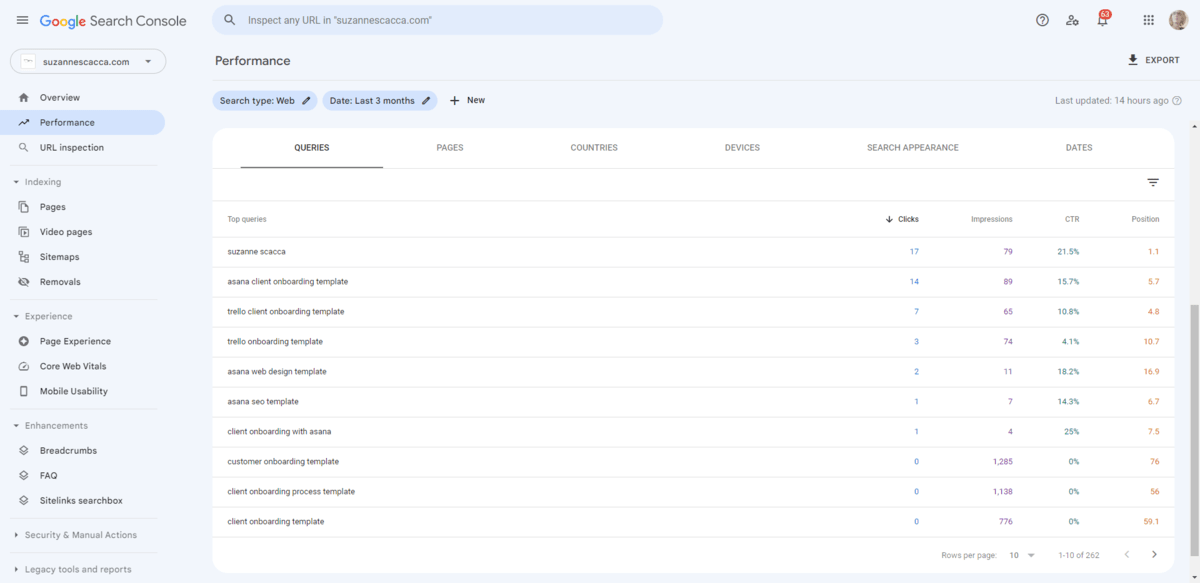Switch to the DEVICES tab

click(742, 147)
